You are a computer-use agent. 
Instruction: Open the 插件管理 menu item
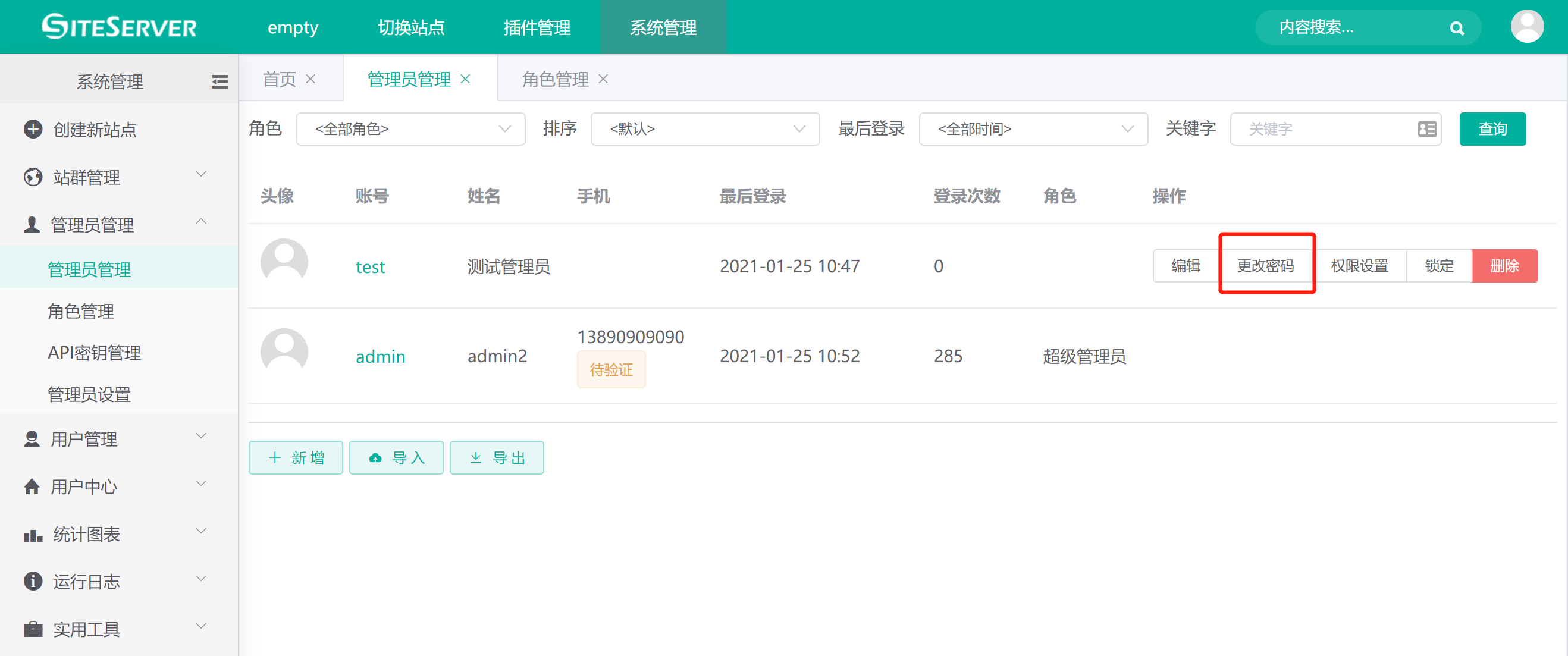(538, 27)
